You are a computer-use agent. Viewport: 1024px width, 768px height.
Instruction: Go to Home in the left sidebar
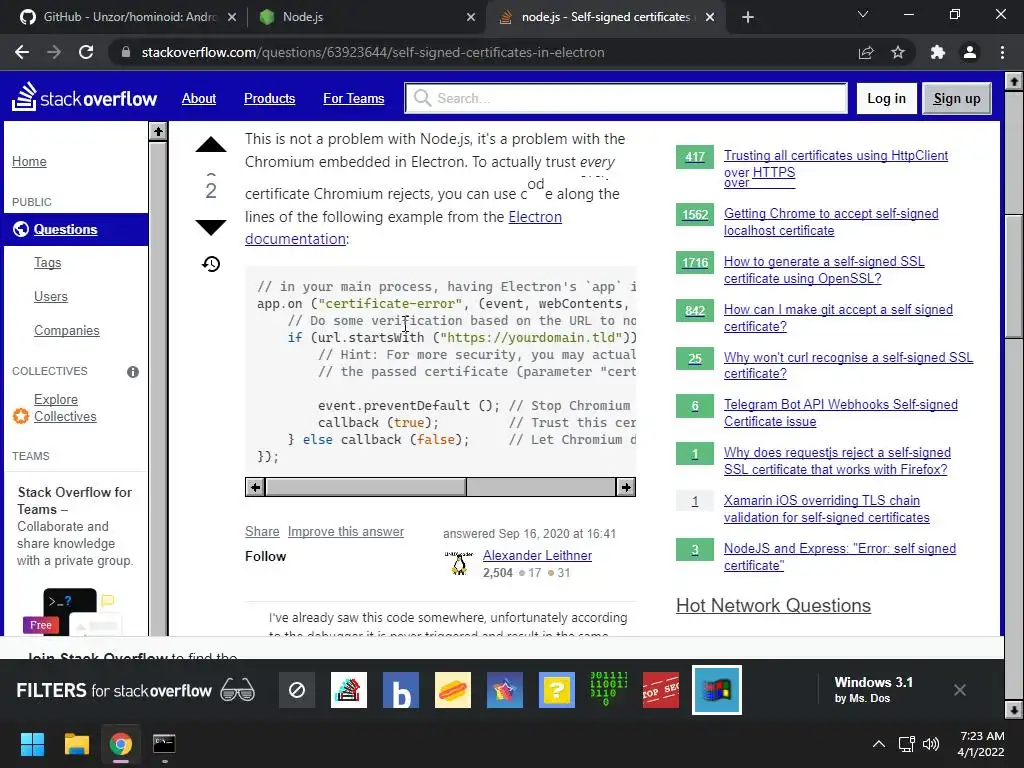point(29,161)
